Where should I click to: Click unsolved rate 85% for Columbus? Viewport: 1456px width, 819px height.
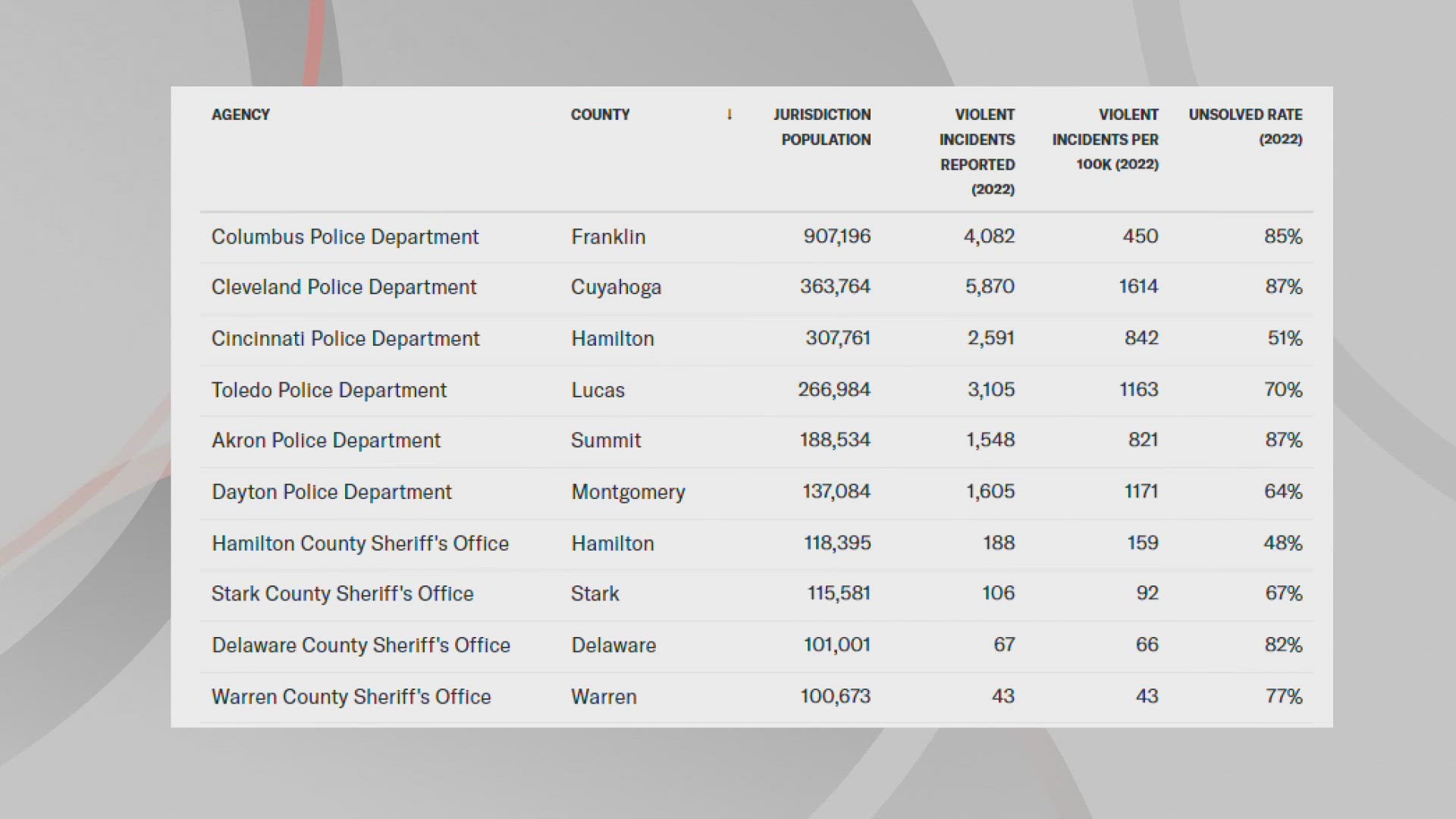(1283, 237)
